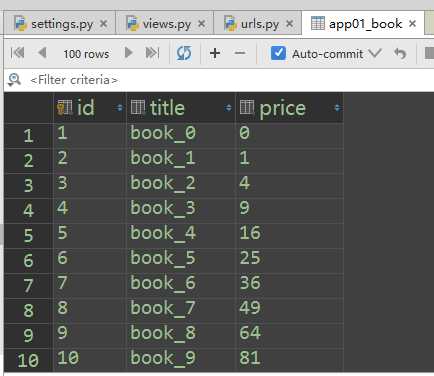Image resolution: width=434 pixels, height=376 pixels.
Task: Click the price column table icon
Action: click(x=247, y=107)
